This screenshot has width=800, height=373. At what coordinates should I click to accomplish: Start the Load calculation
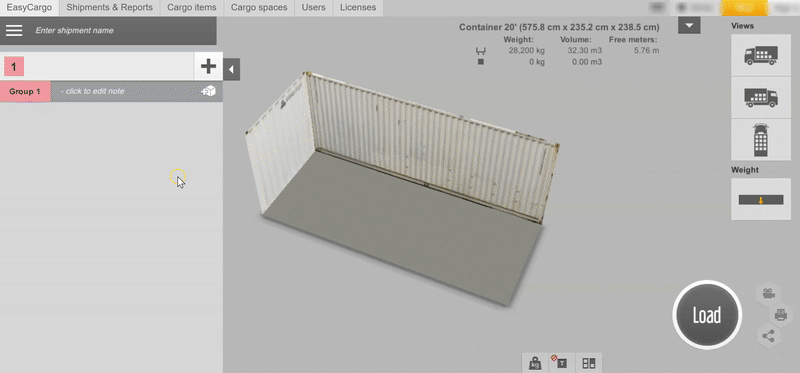tap(707, 315)
